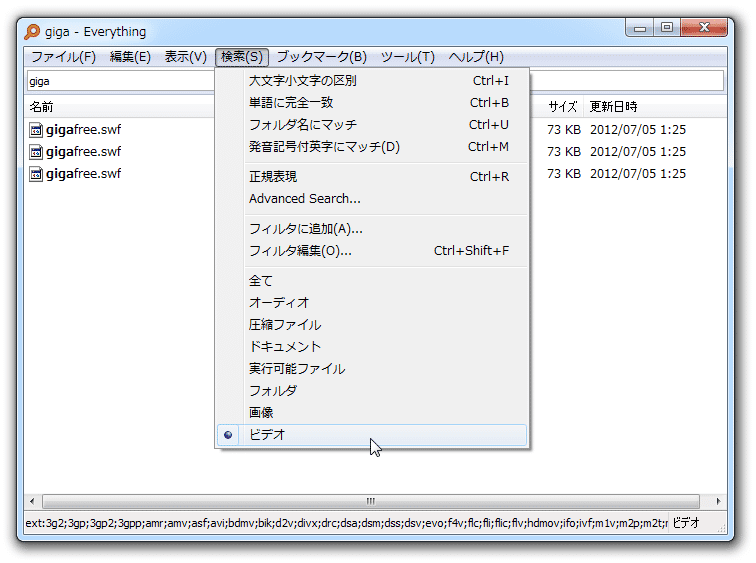Click the horizontal scrollbar right arrow

tap(717, 501)
